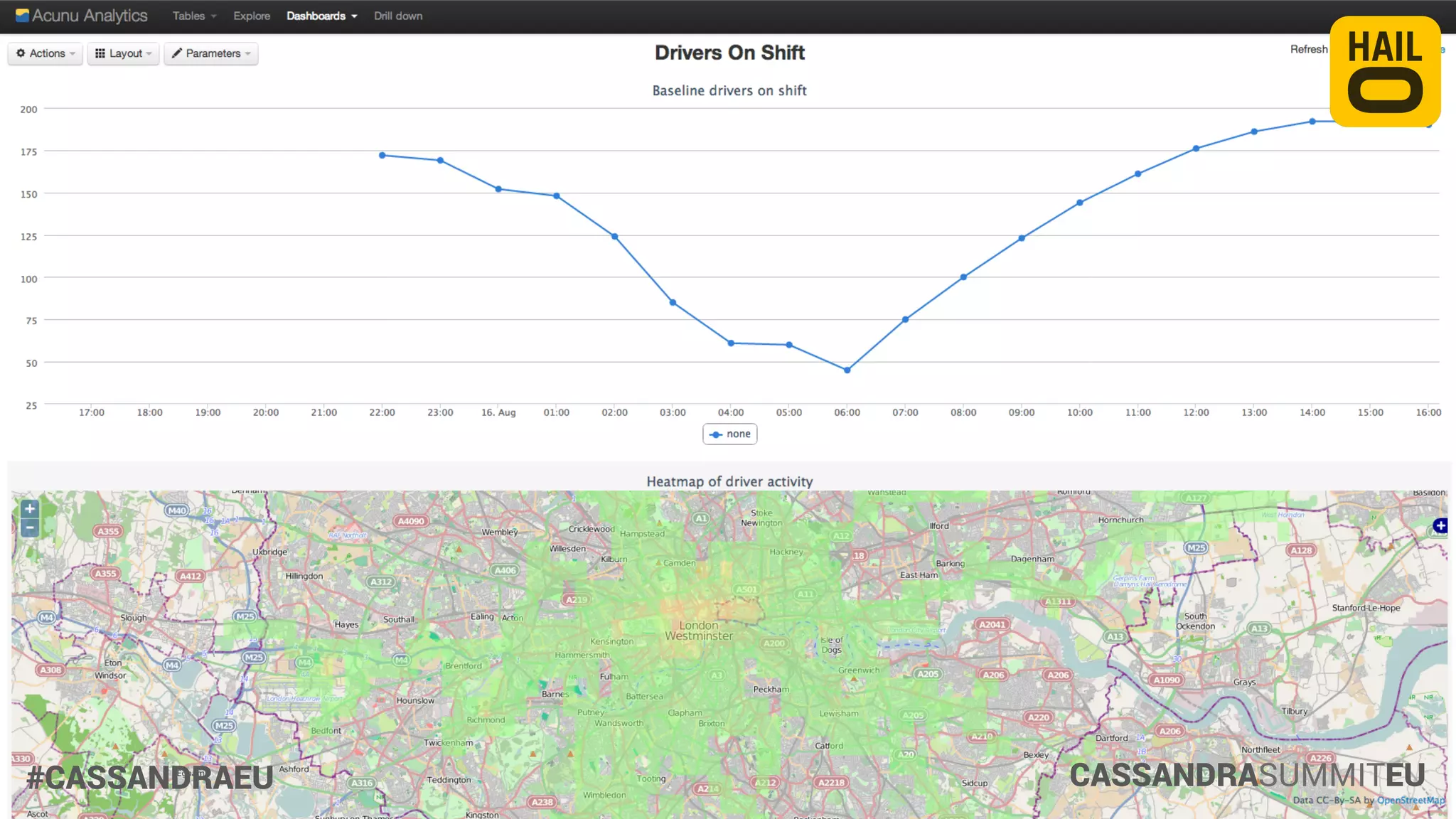Open the Drill down menu item
This screenshot has width=1456, height=819.
point(398,16)
